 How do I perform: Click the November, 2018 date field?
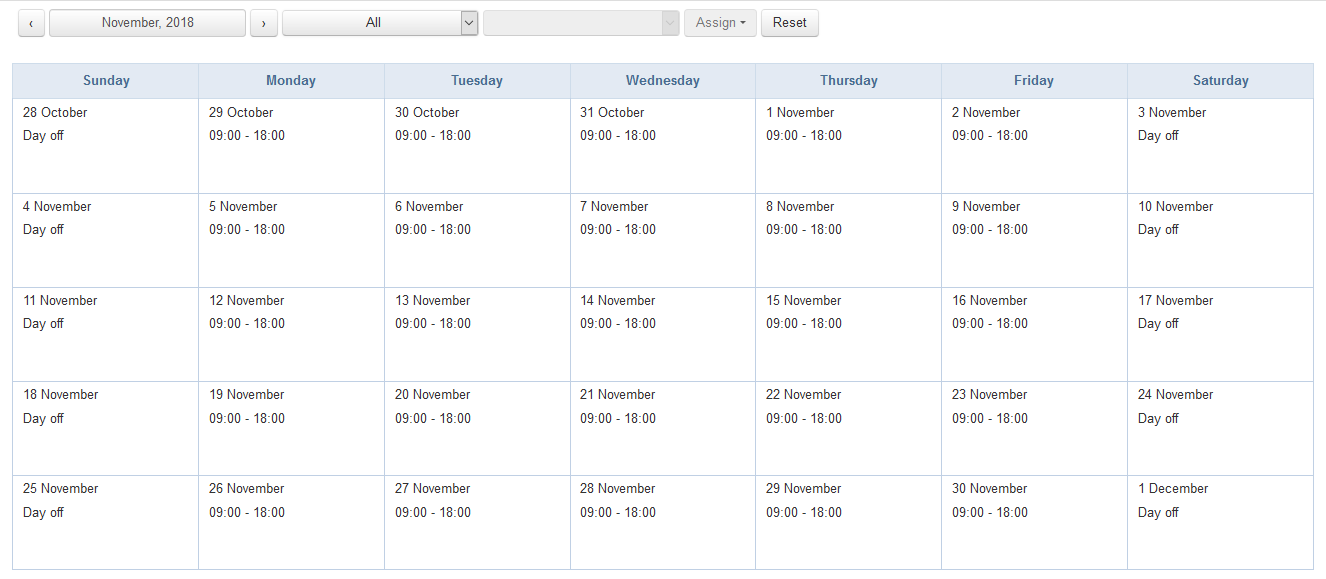click(x=146, y=22)
